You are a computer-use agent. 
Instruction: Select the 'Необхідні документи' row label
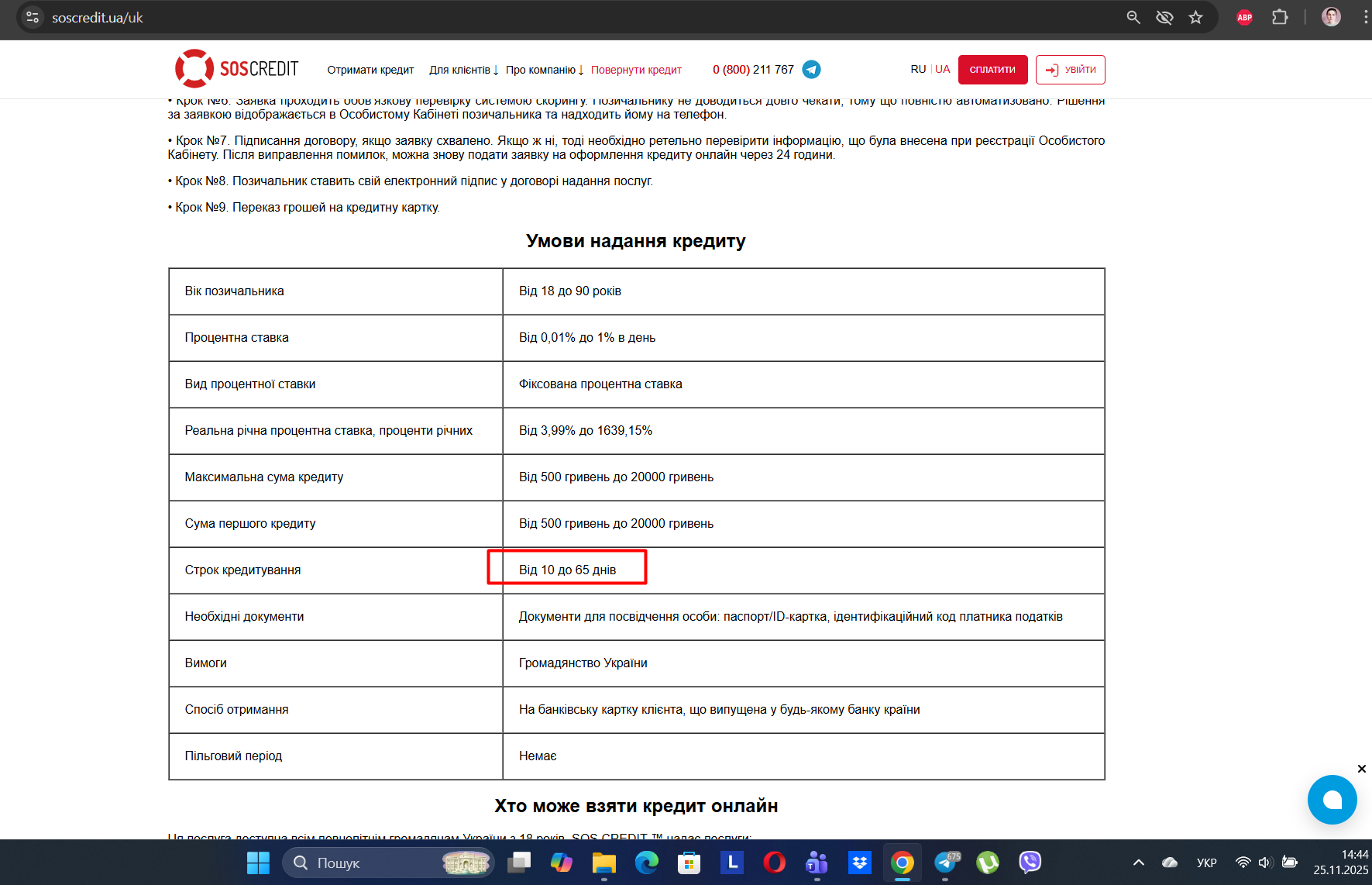pyautogui.click(x=335, y=617)
